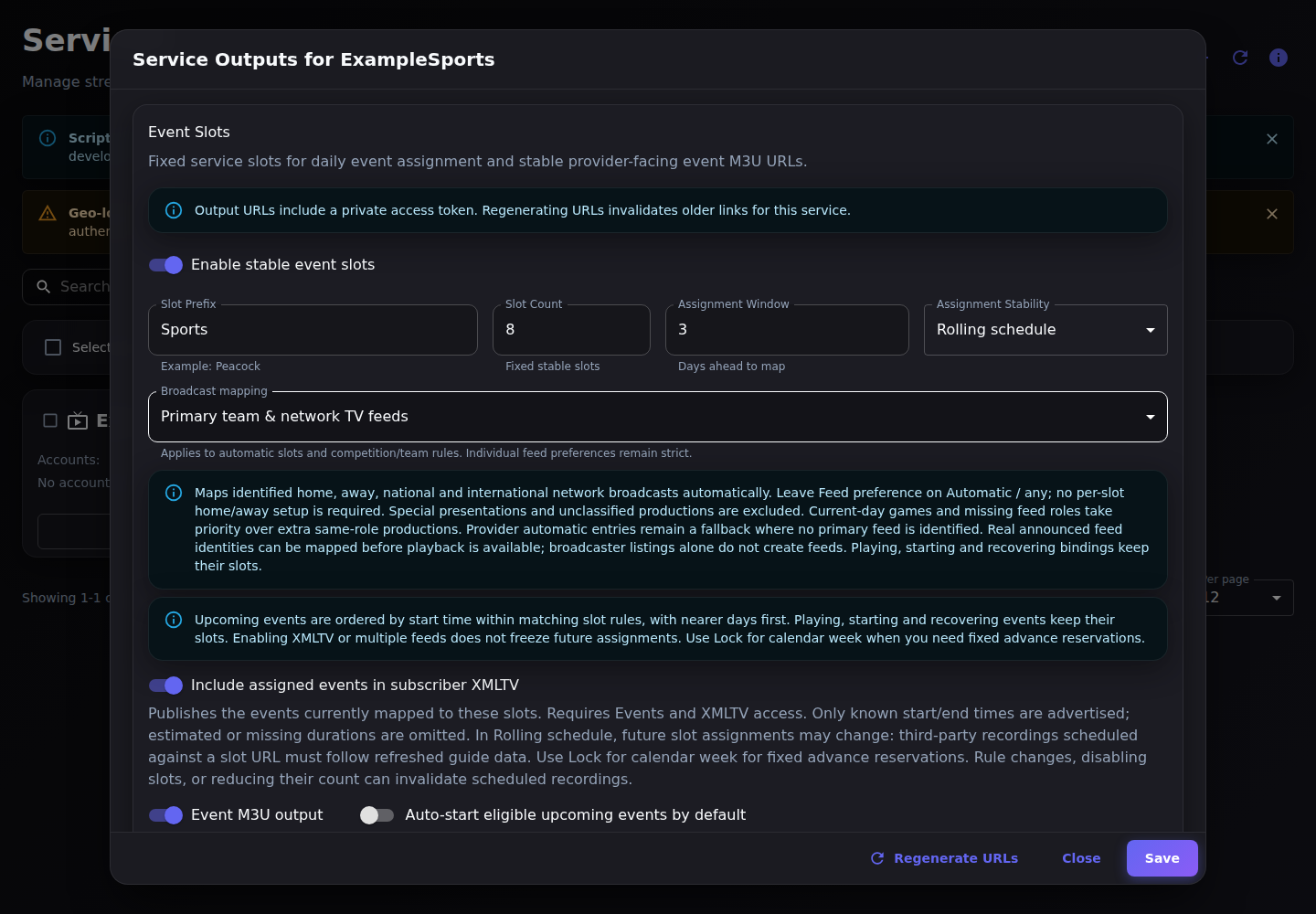The image size is (1316, 914).
Task: Click the warning triangle icon on the Geo alert
Action: 48,213
